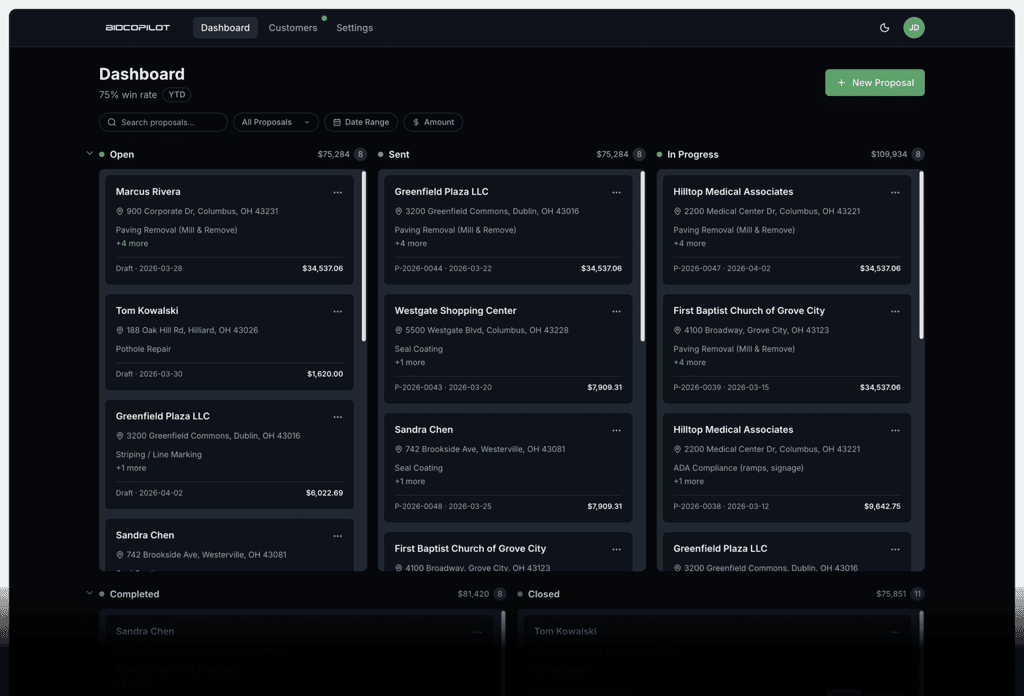The height and width of the screenshot is (696, 1024).
Task: Create a New Proposal
Action: (x=874, y=82)
